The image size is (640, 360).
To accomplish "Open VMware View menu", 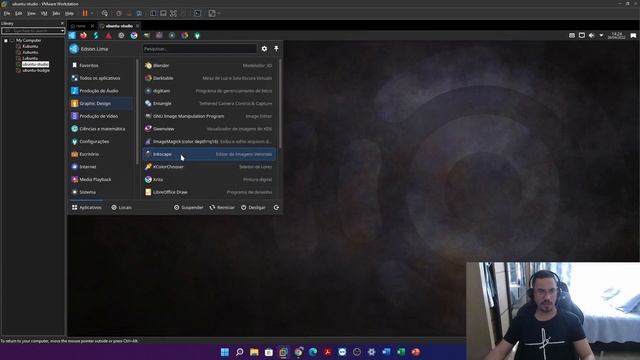I will point(31,13).
